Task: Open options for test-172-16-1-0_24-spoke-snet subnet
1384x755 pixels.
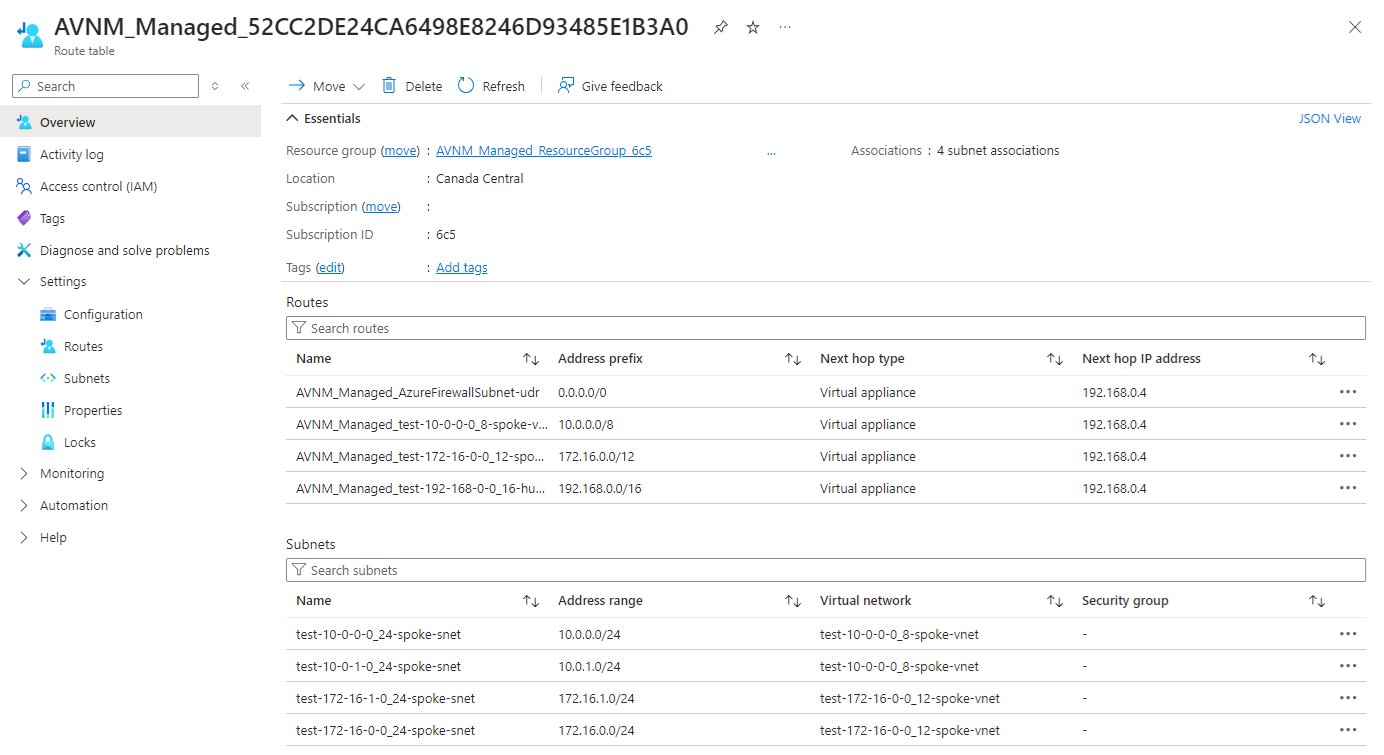Action: pos(1348,698)
